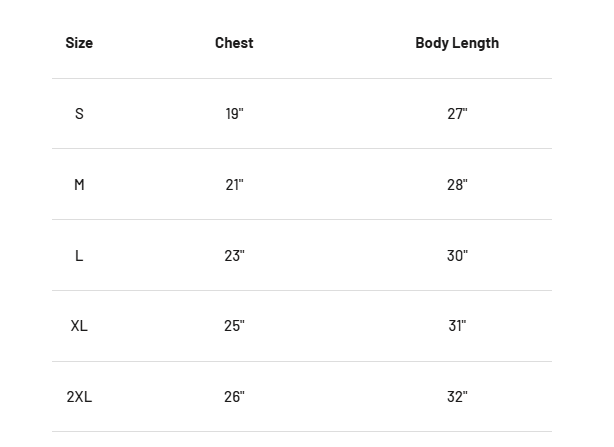Select the L size cell

79,255
